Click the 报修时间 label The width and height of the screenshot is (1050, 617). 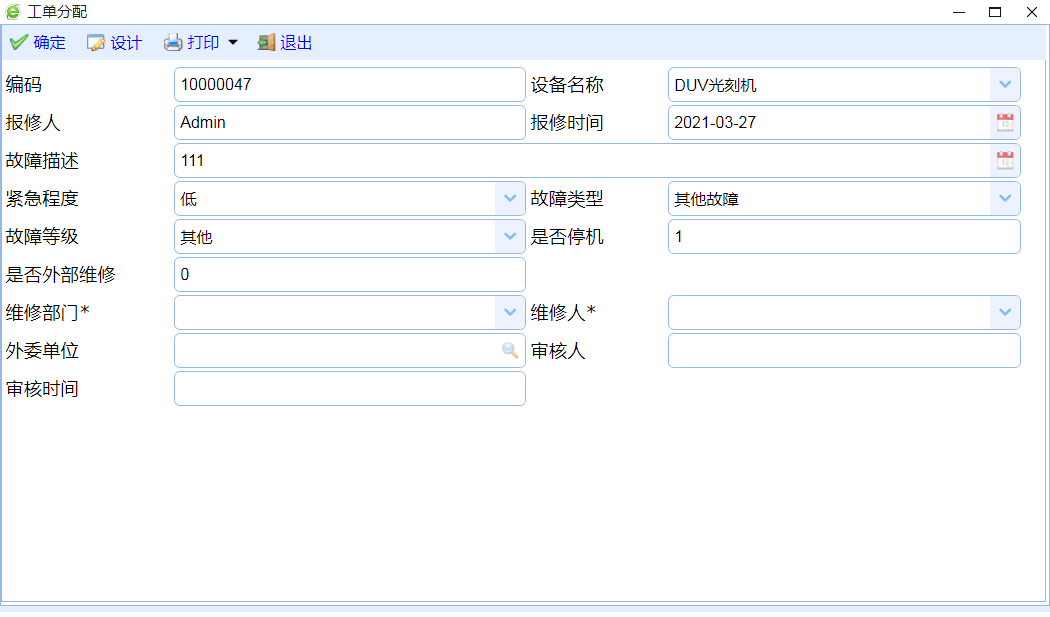(x=567, y=123)
